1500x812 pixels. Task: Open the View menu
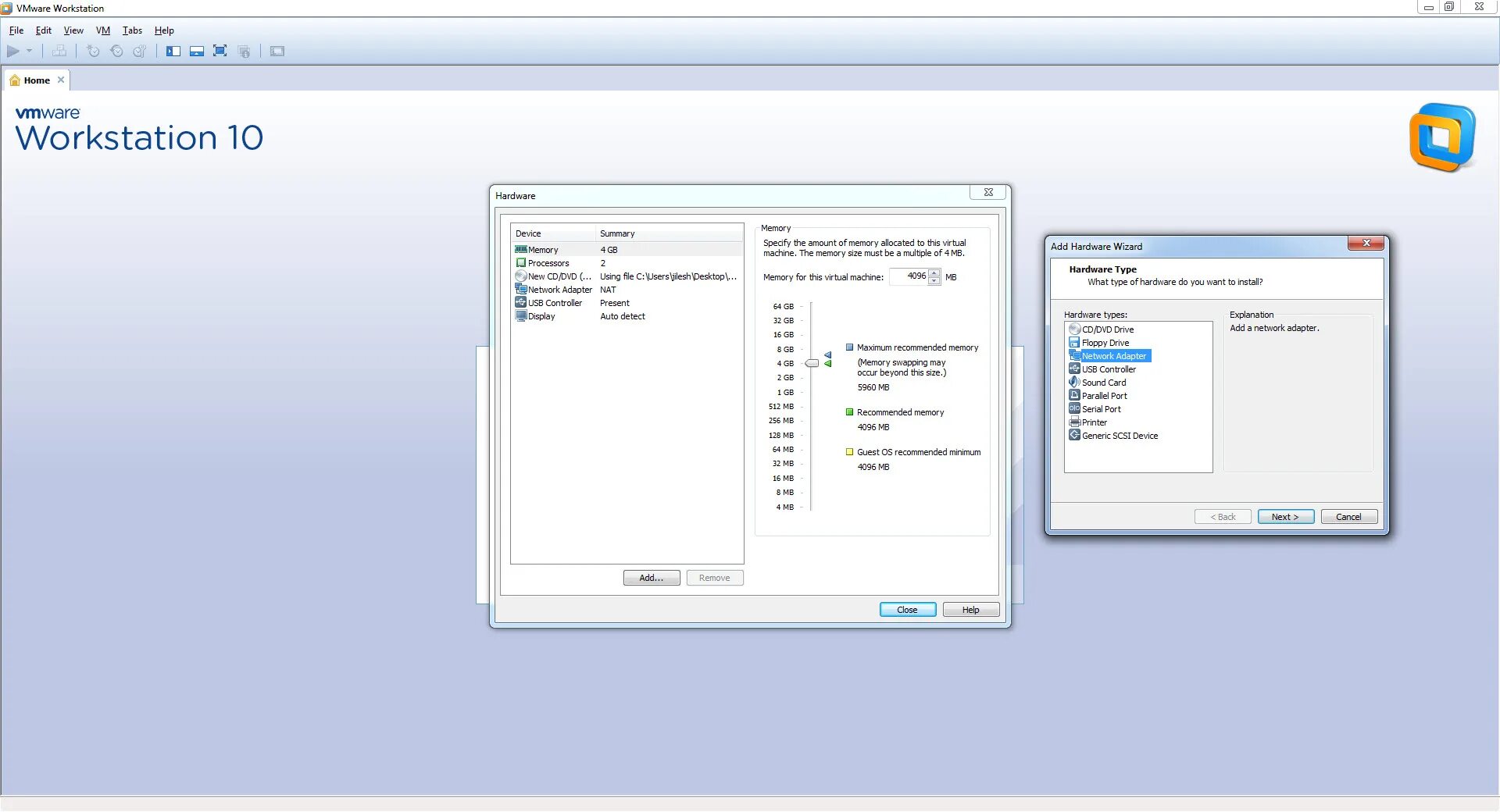pyautogui.click(x=73, y=30)
